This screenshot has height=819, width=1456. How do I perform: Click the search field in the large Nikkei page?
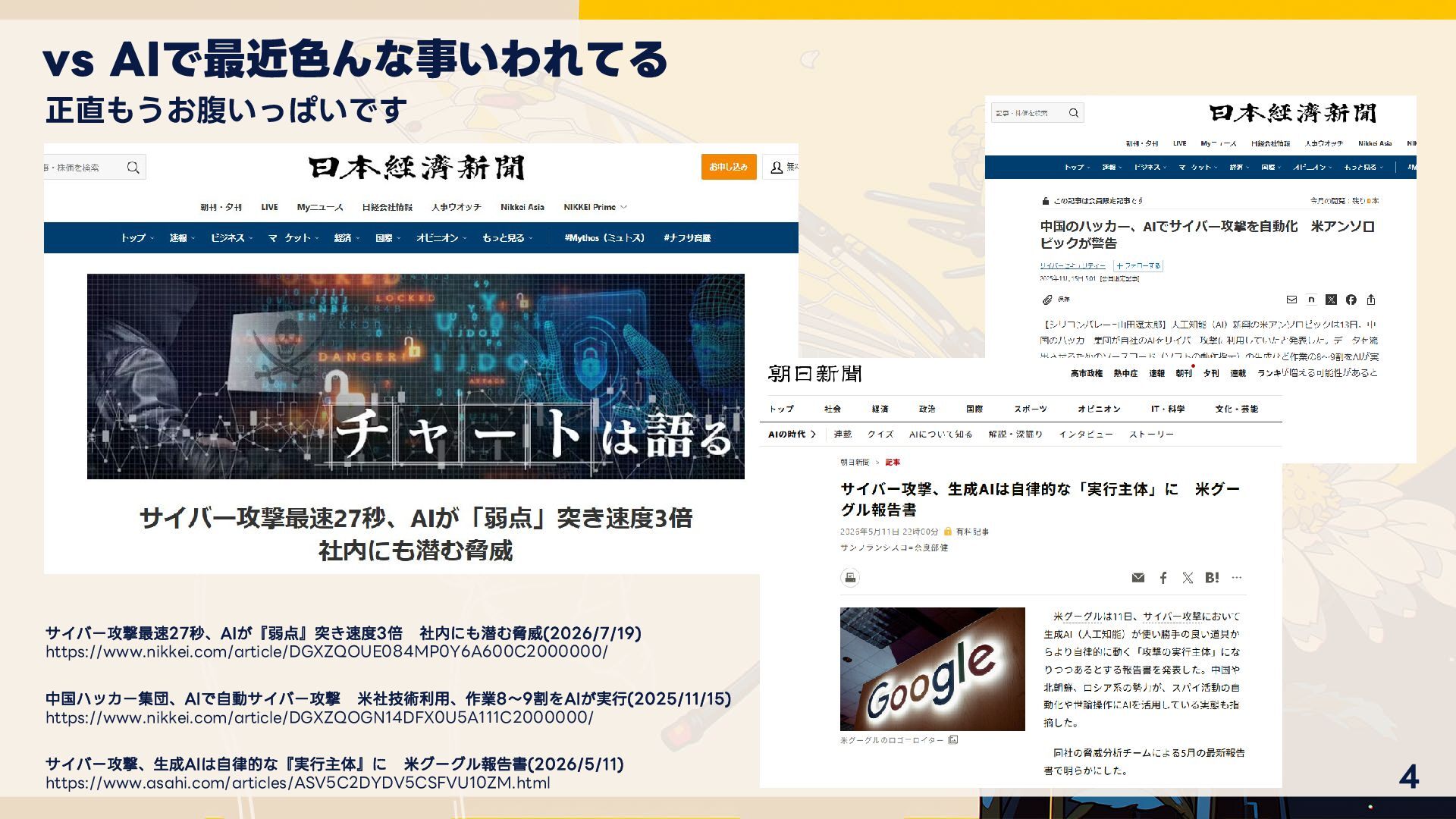[95, 168]
